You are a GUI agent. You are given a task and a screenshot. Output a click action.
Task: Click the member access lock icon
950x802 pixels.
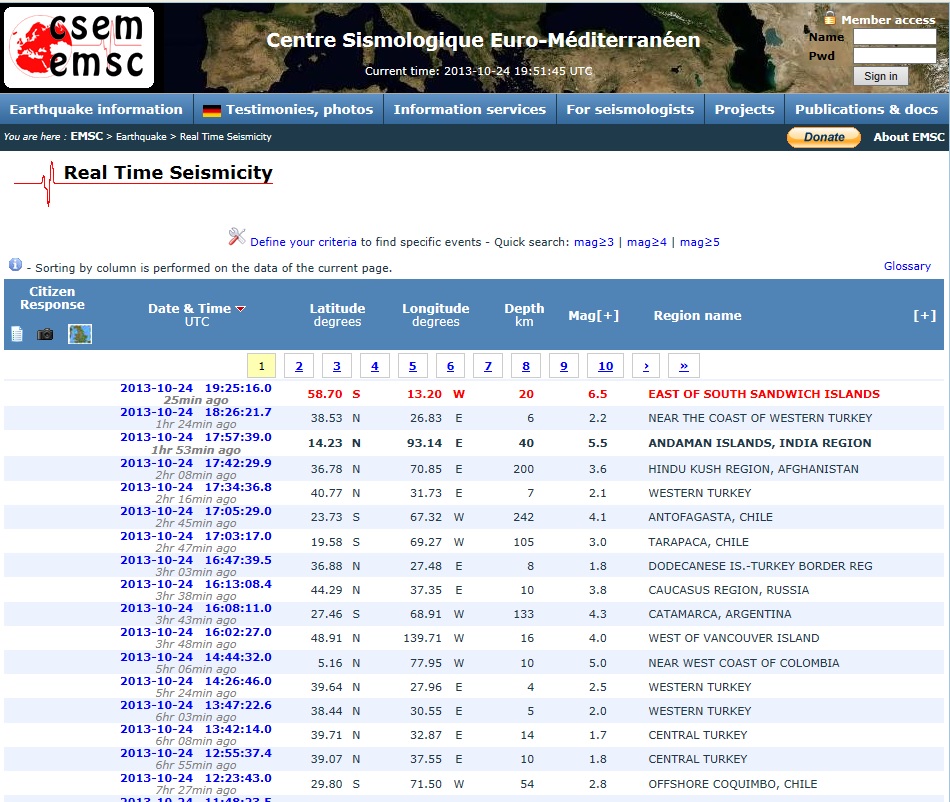[x=830, y=18]
